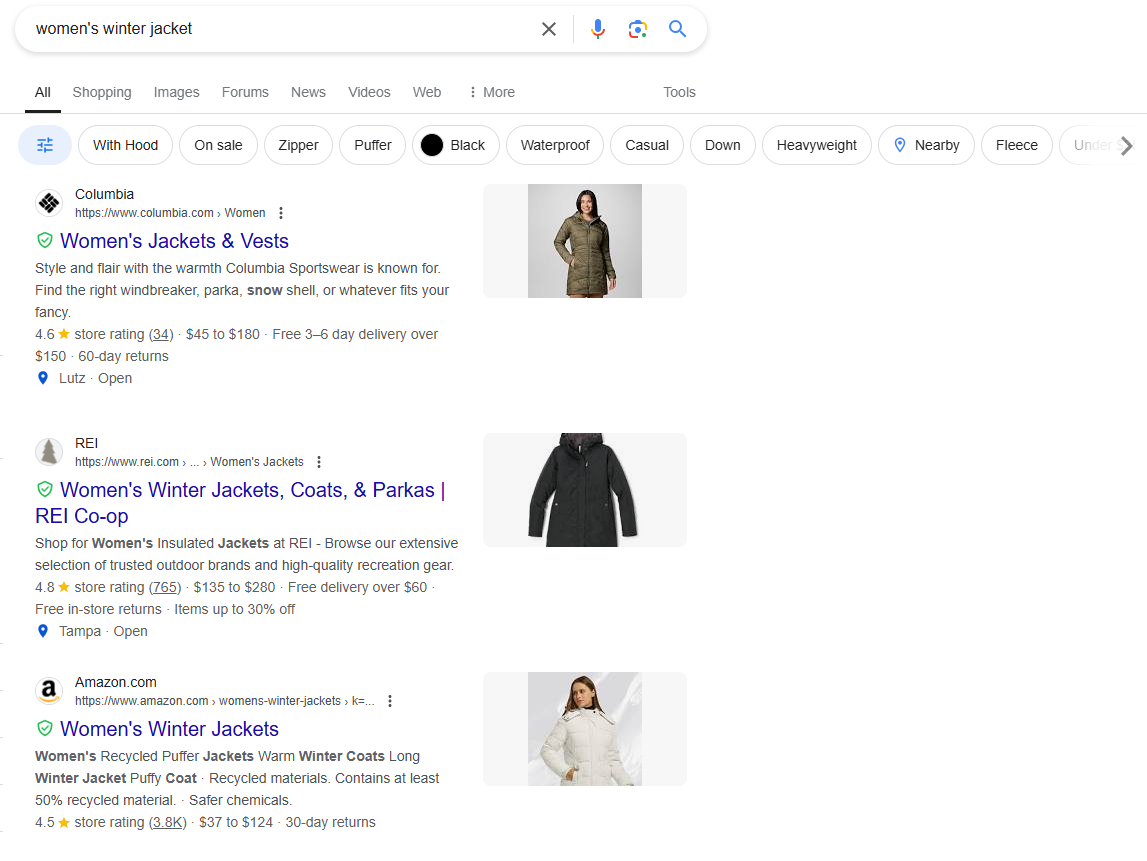Click the white Amazon puffer thumbnail
This screenshot has width=1147, height=861.
[x=584, y=729]
